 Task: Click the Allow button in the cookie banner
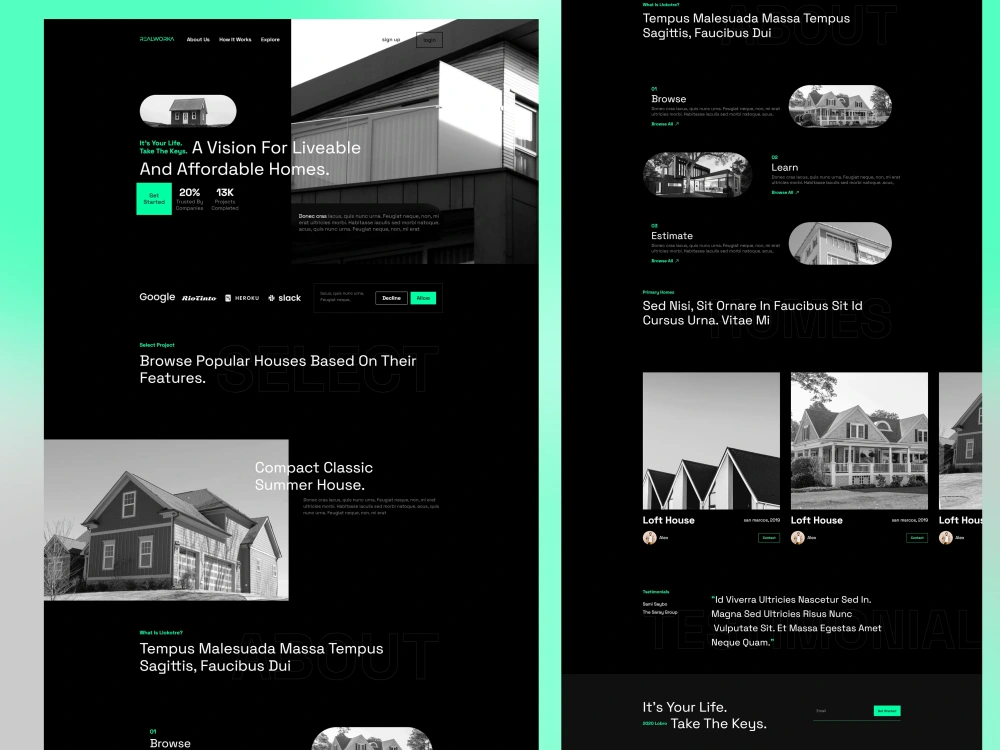click(x=422, y=297)
